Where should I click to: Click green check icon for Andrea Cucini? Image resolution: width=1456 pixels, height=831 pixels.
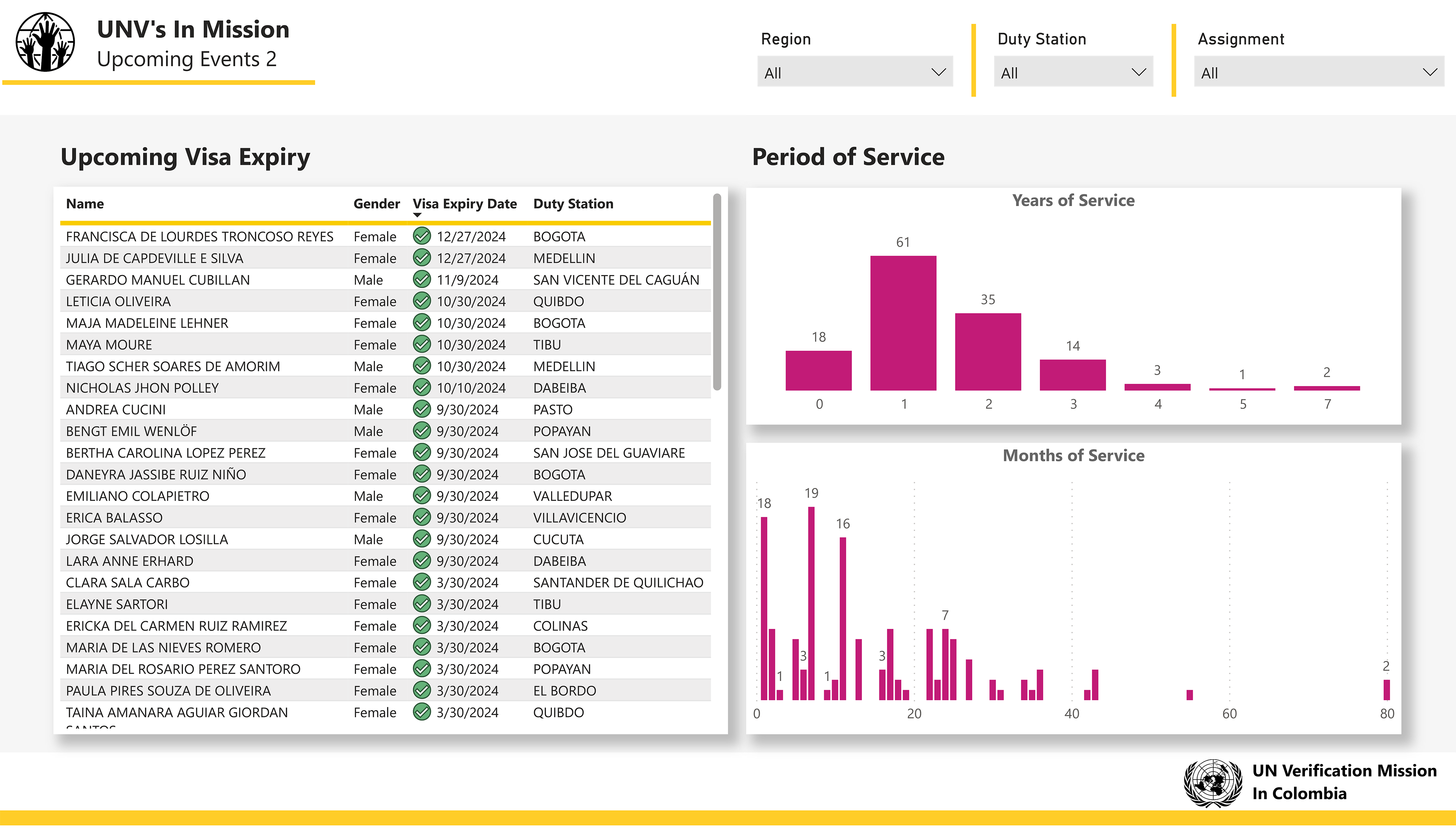tap(422, 409)
